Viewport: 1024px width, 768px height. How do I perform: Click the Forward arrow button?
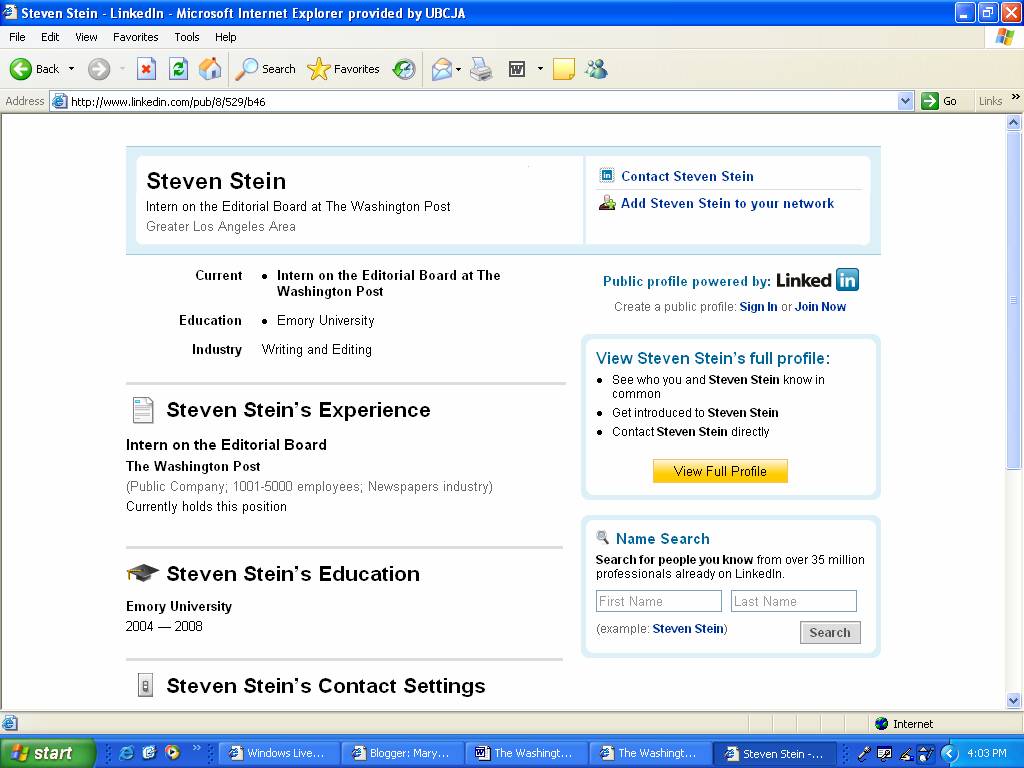[99, 69]
